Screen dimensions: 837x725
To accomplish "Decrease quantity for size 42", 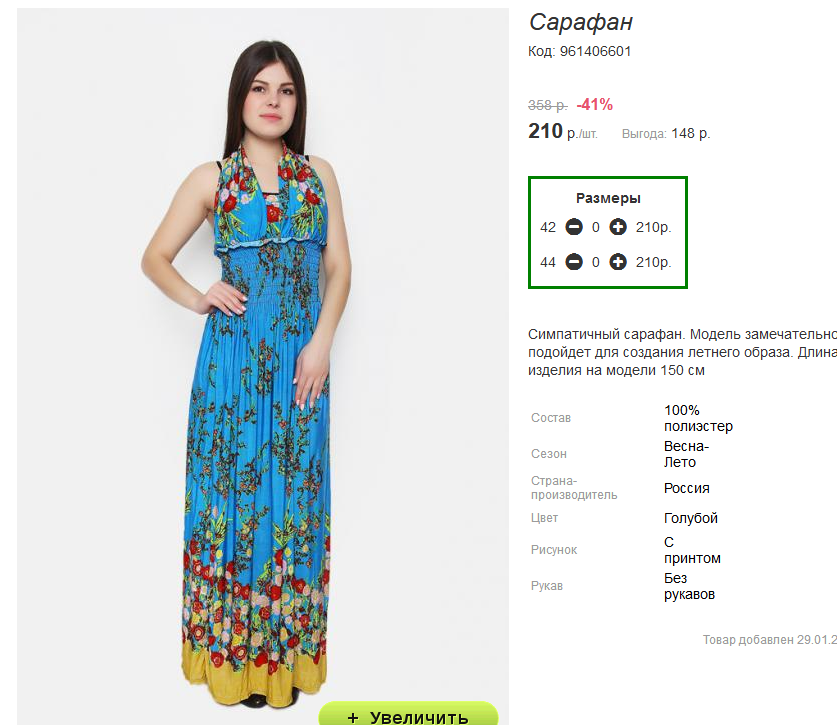I will 574,227.
